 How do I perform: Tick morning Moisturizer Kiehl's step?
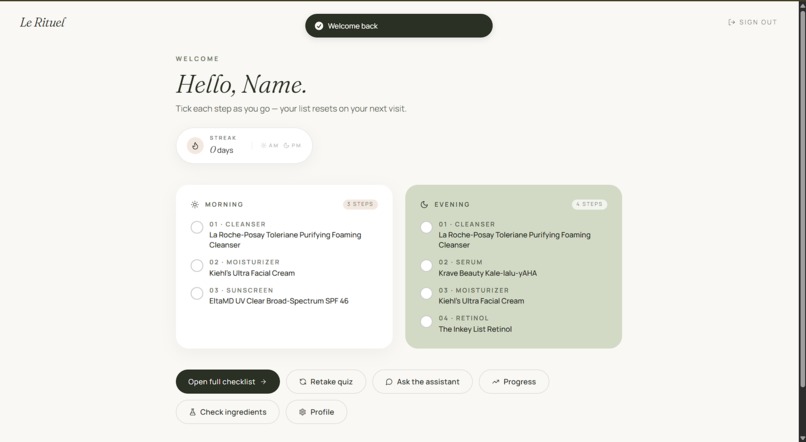click(x=197, y=266)
